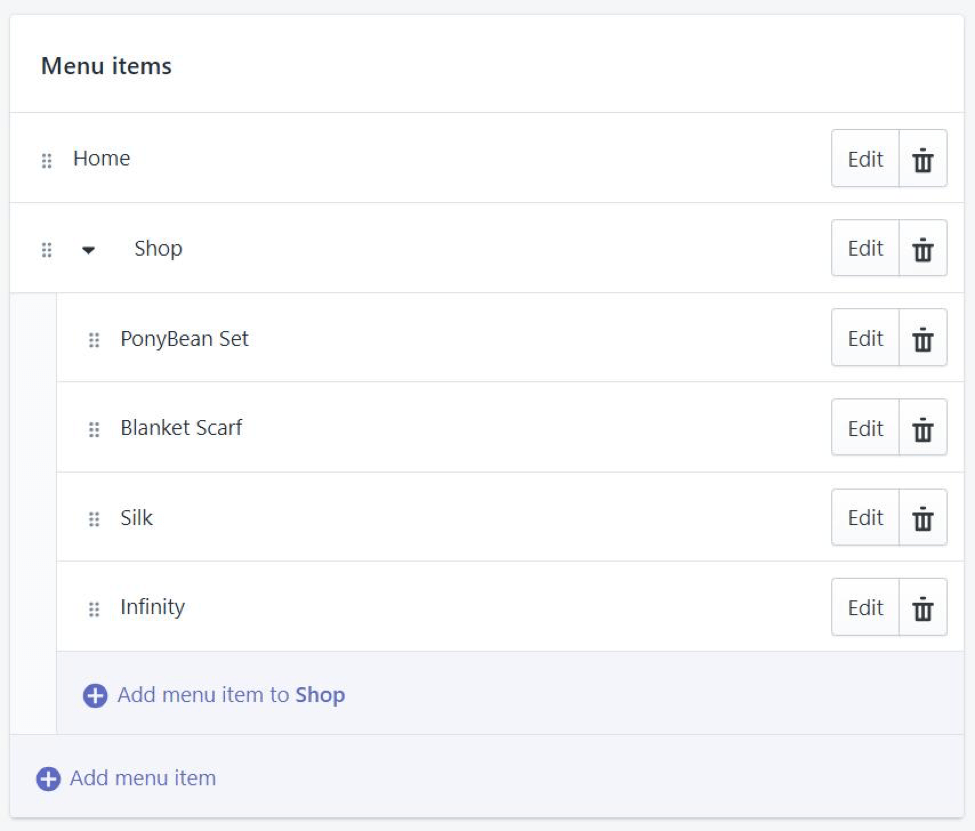Remove the Blanket Scarf item

[x=923, y=428]
